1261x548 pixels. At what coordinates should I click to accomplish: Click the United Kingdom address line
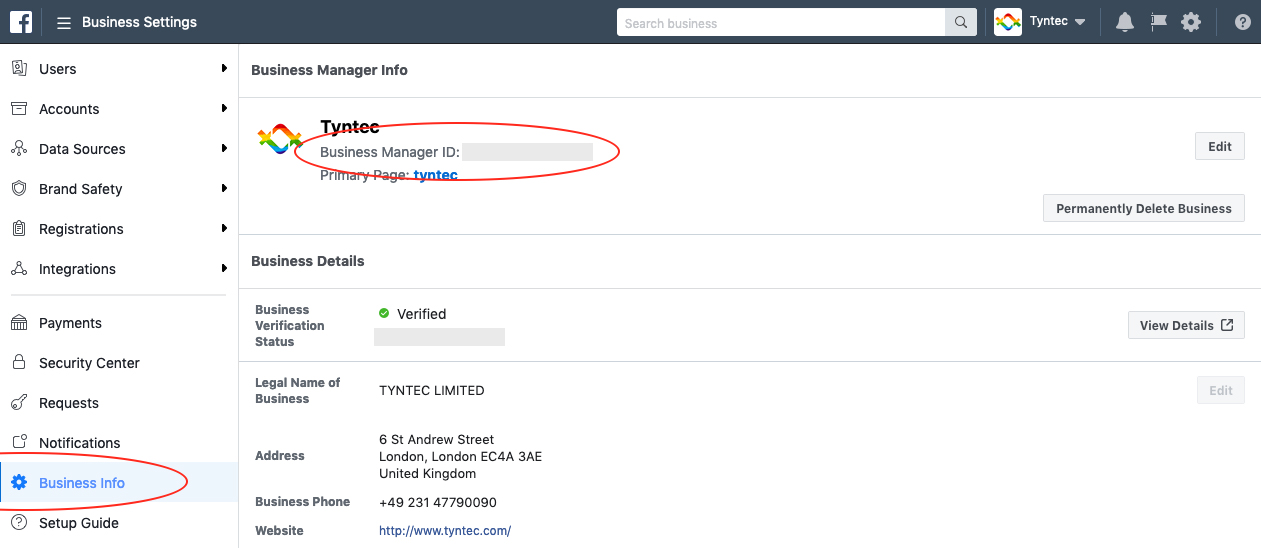428,473
